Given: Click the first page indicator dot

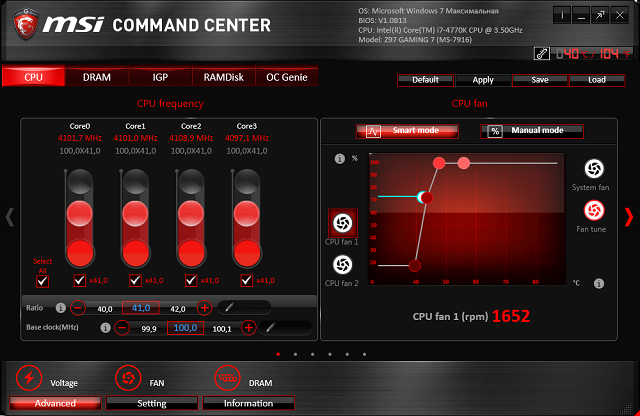Looking at the screenshot, I should pyautogui.click(x=278, y=354).
